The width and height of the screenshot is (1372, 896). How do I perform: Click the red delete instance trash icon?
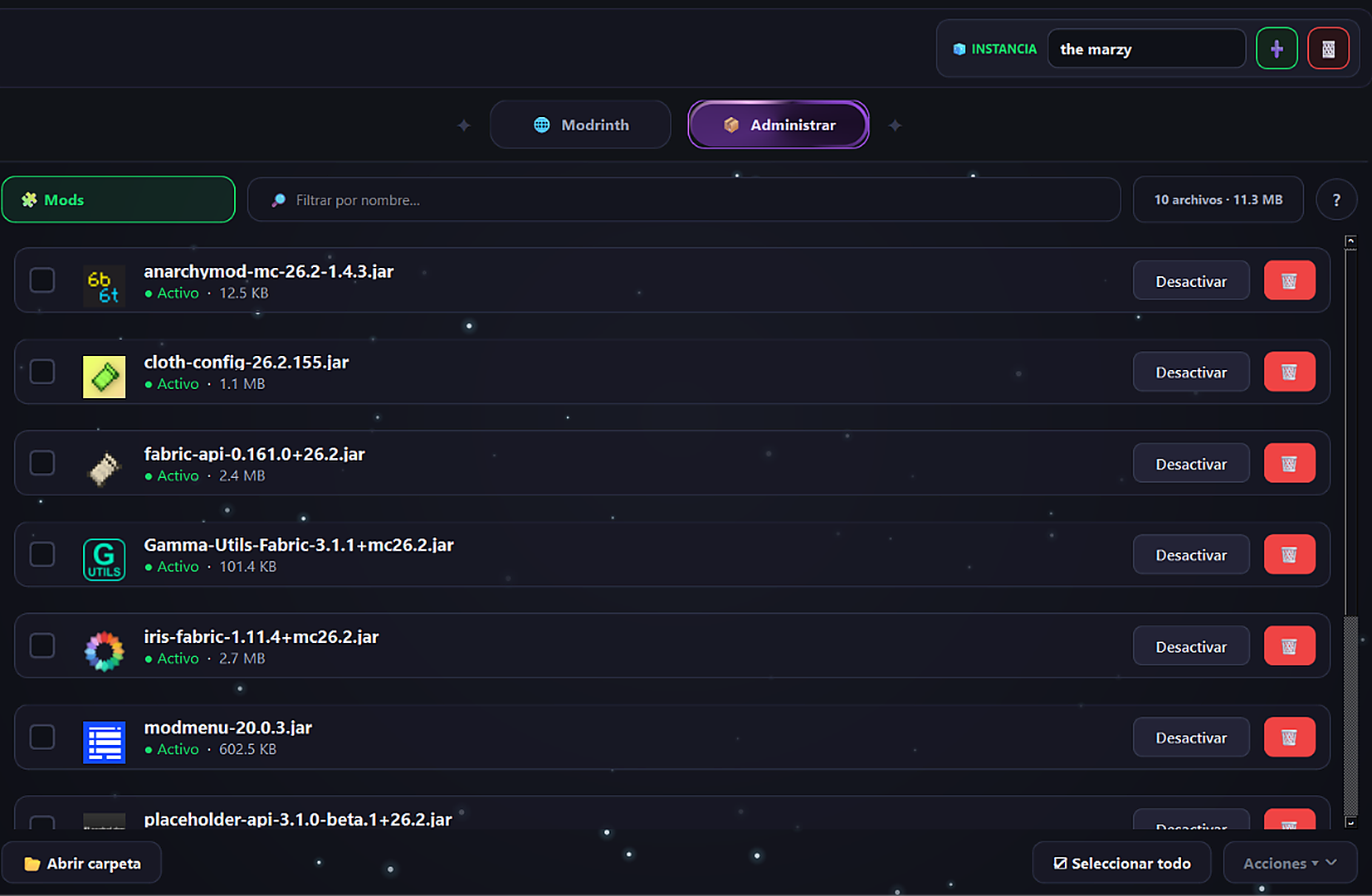coord(1328,49)
